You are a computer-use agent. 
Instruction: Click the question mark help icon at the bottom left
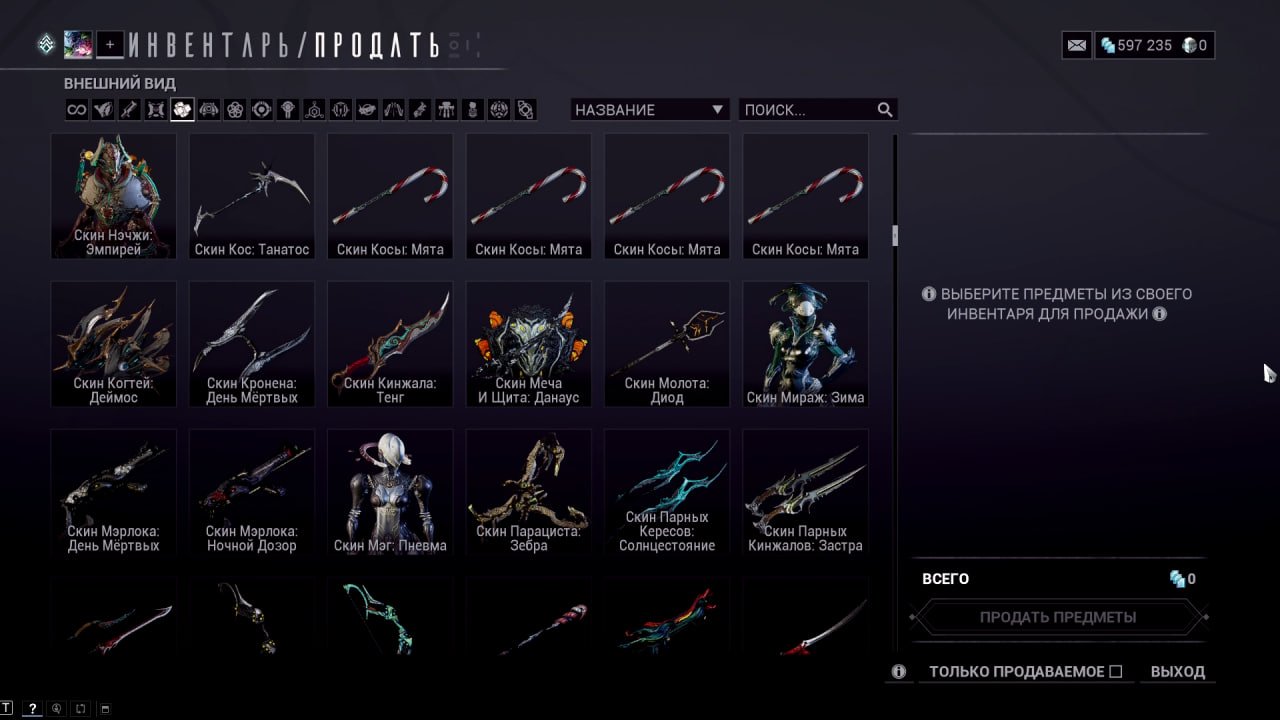coord(32,708)
